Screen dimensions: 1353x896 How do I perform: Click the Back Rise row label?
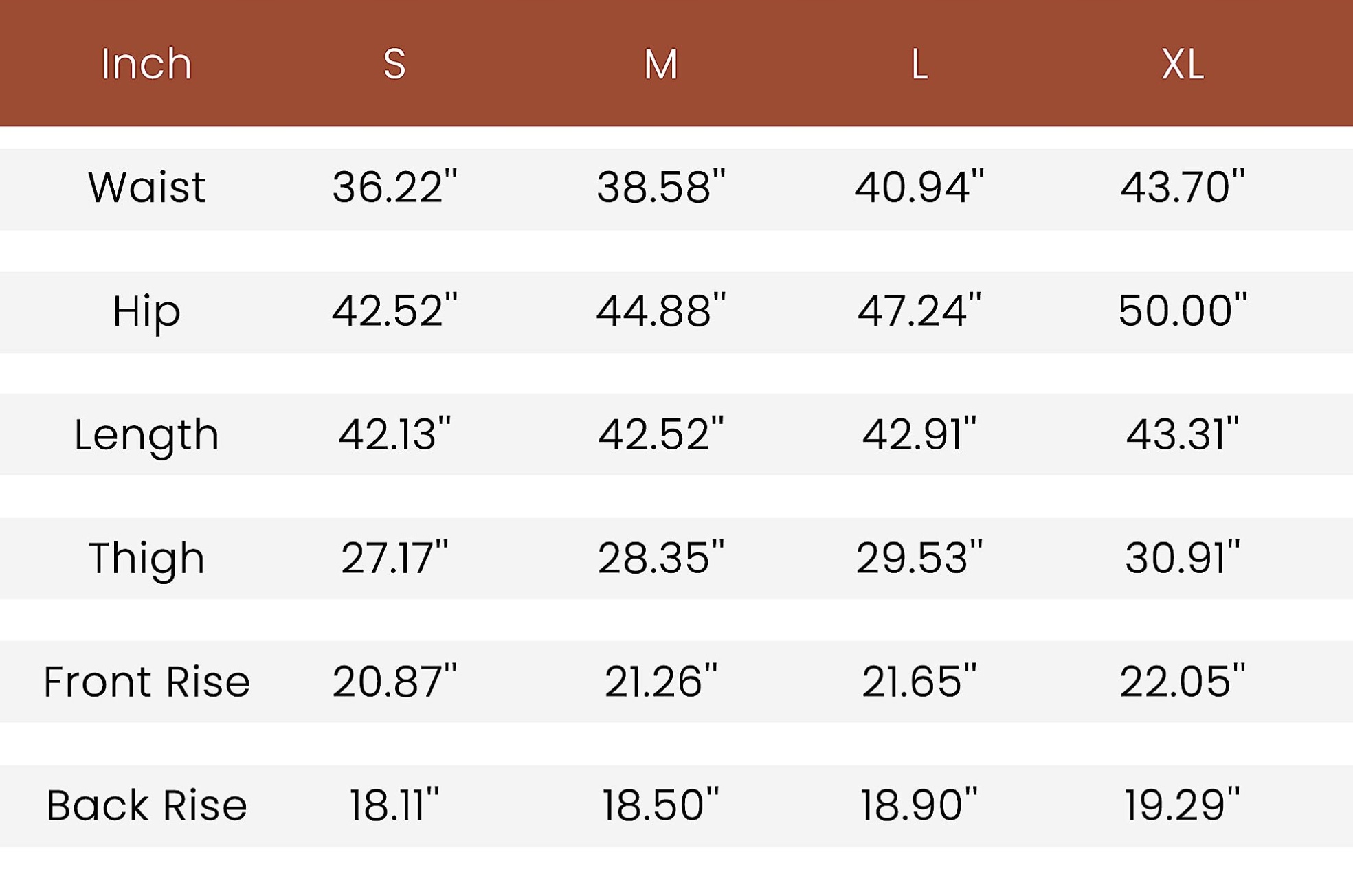(146, 805)
